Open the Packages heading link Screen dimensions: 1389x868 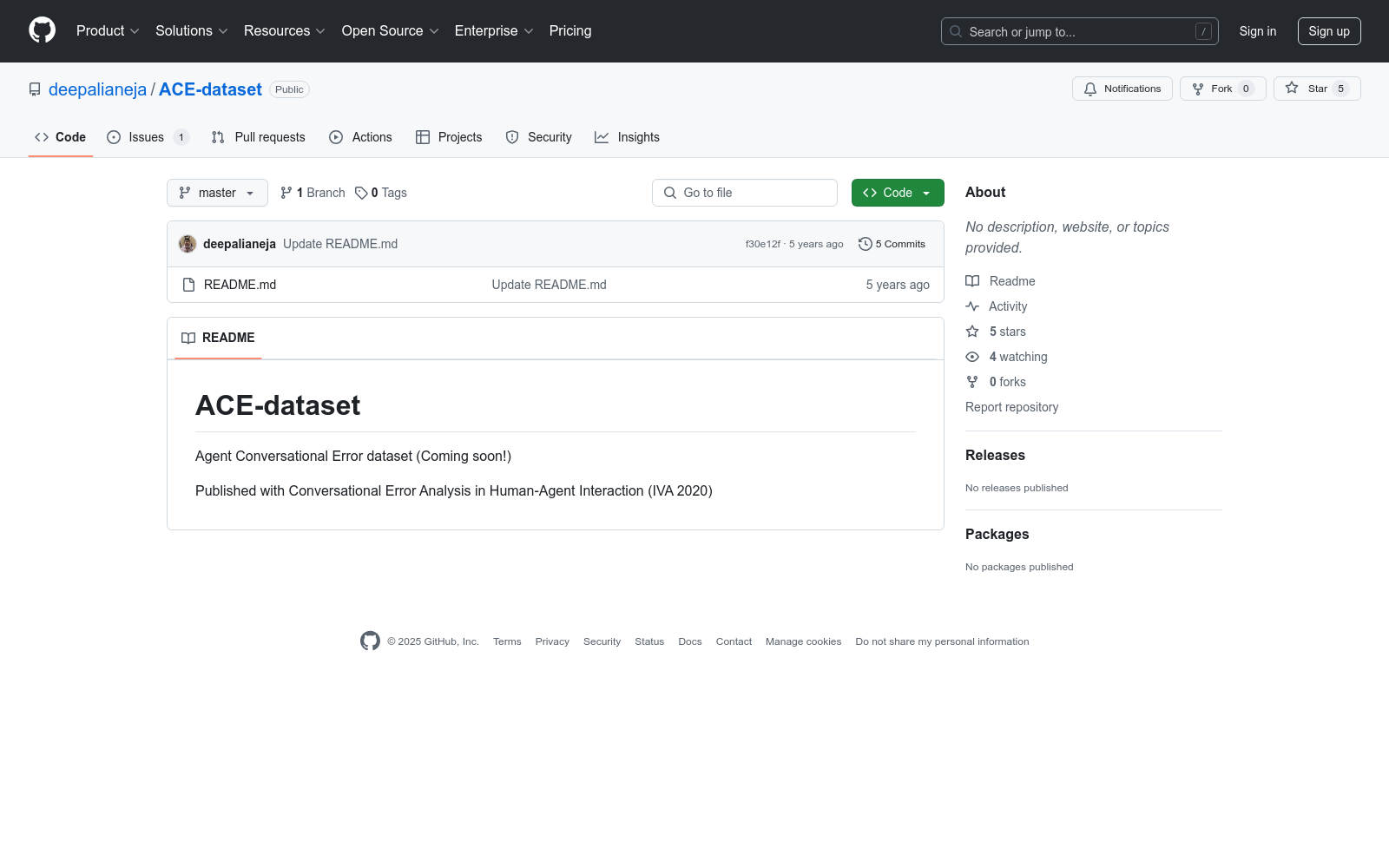click(x=997, y=535)
